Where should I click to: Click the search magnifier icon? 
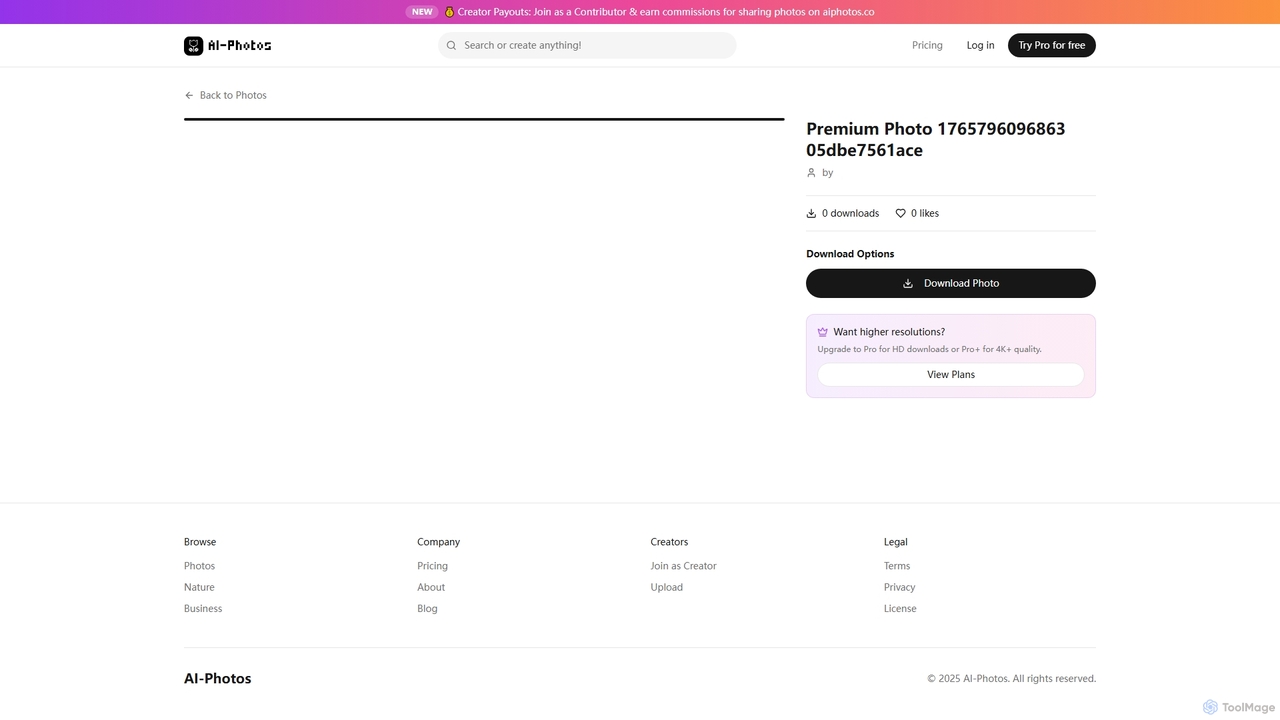[x=451, y=45]
